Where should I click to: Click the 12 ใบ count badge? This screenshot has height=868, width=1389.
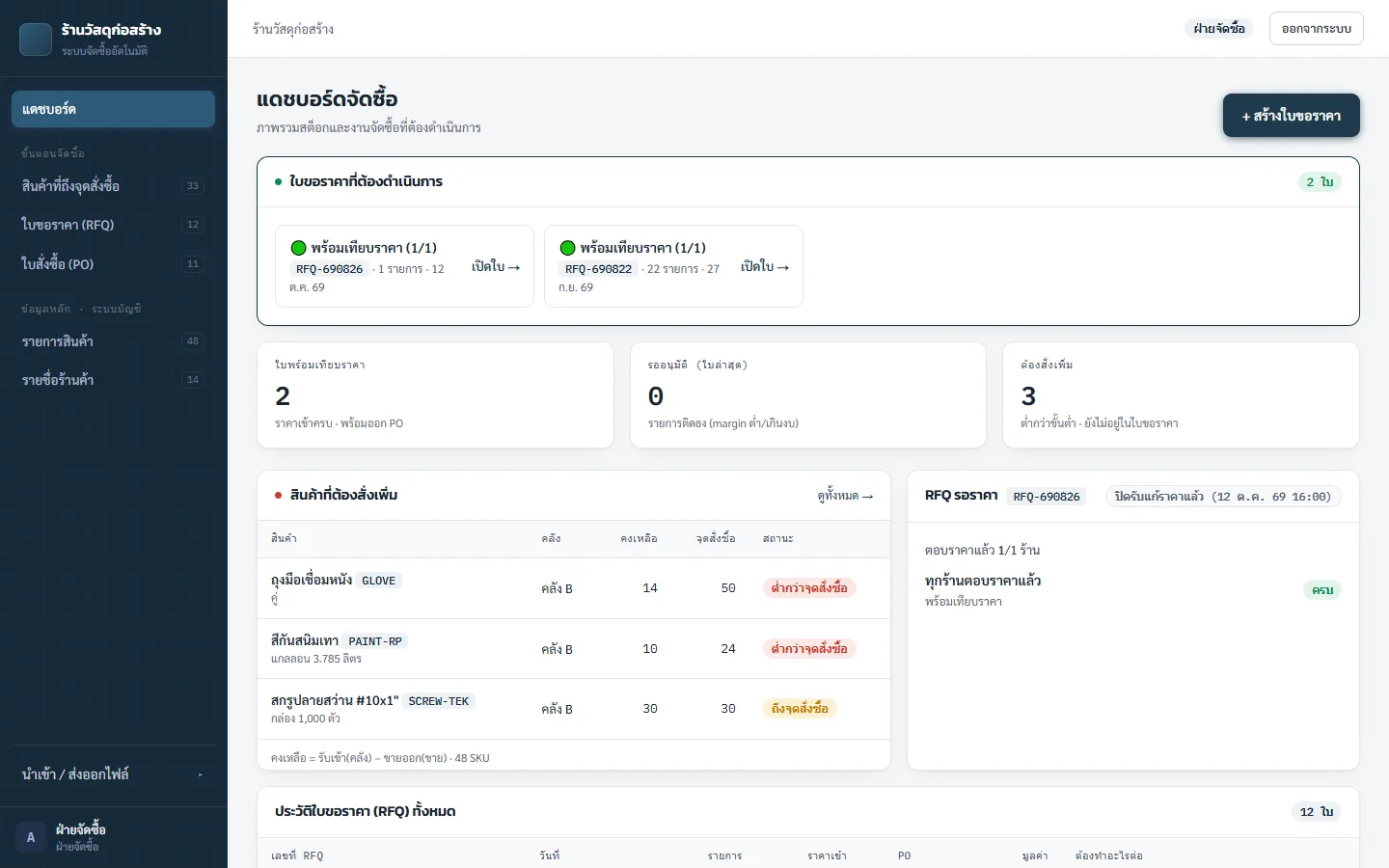[1317, 812]
